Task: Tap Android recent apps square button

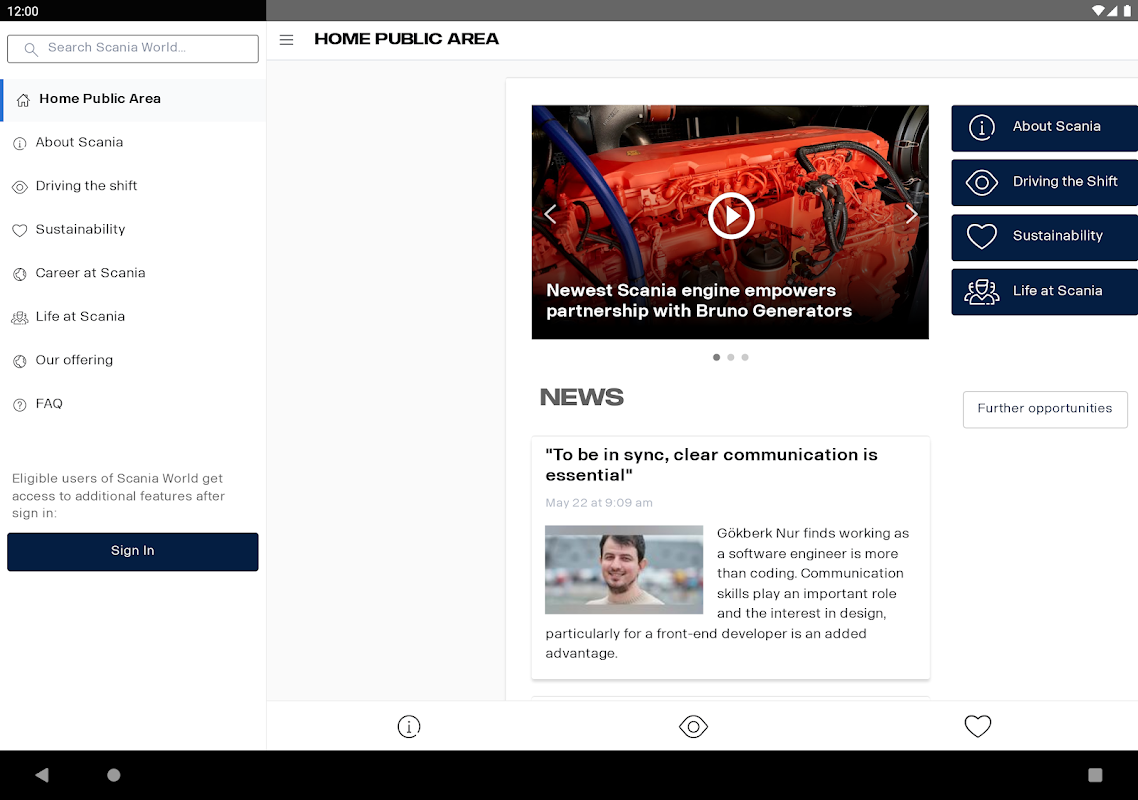Action: (x=1095, y=775)
